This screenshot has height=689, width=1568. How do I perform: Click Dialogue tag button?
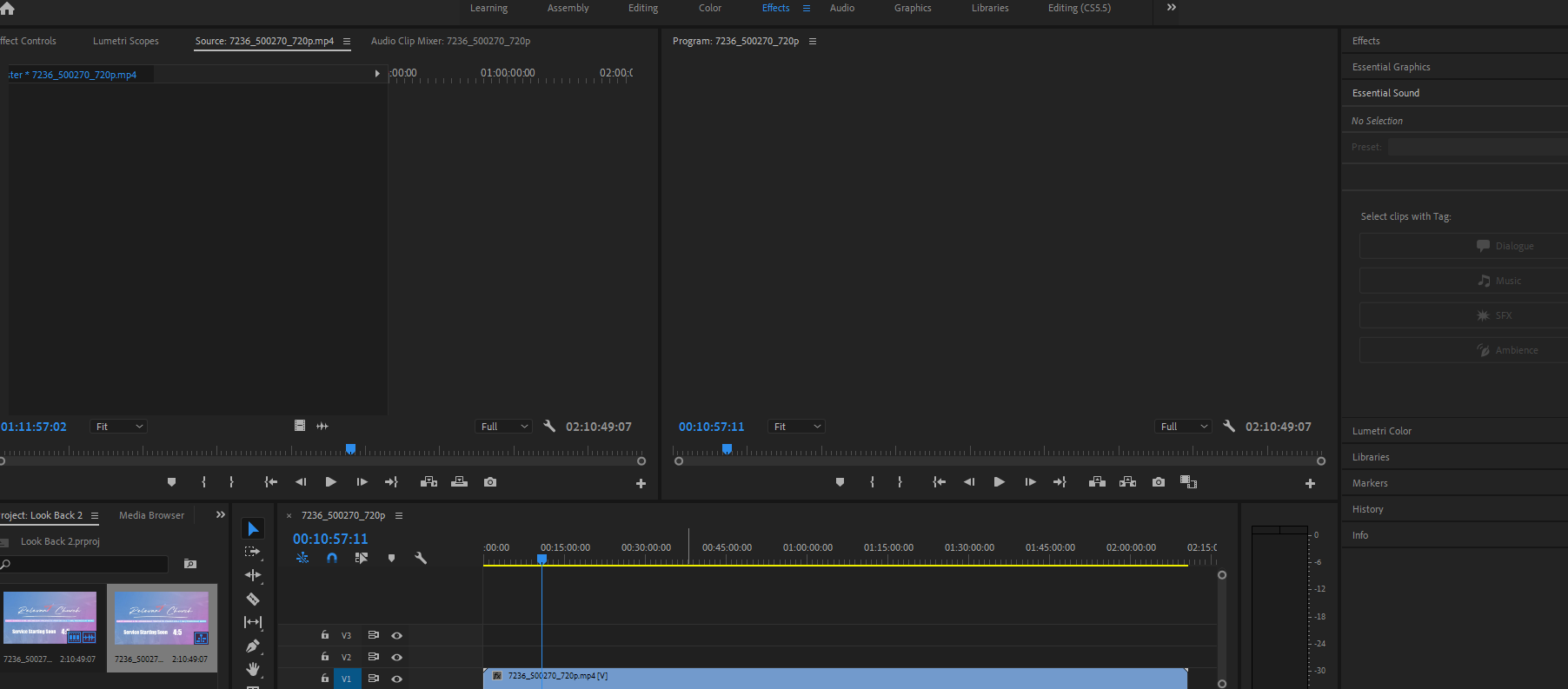1464,246
